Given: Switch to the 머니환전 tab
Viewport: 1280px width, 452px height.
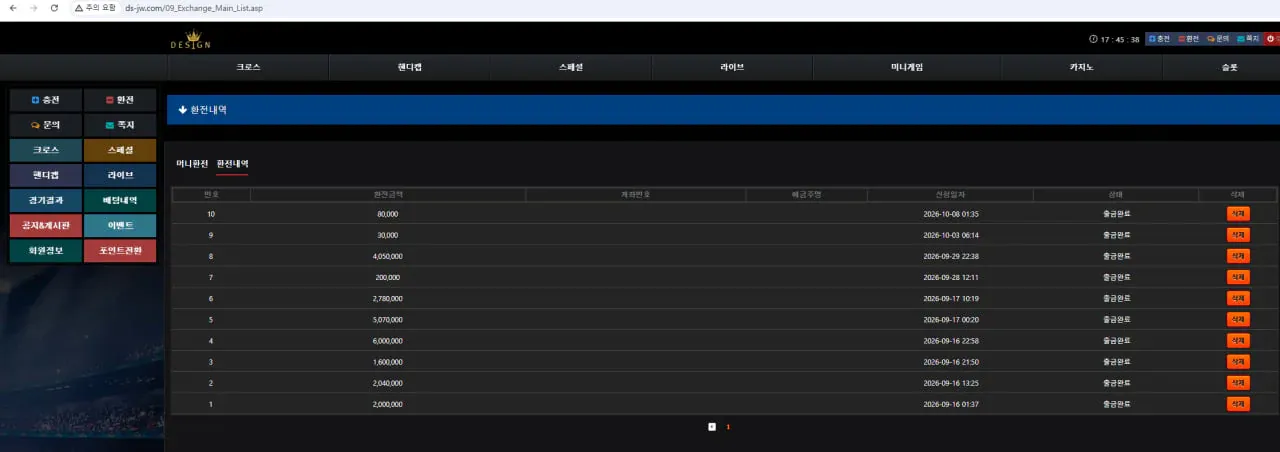Looking at the screenshot, I should [192, 163].
